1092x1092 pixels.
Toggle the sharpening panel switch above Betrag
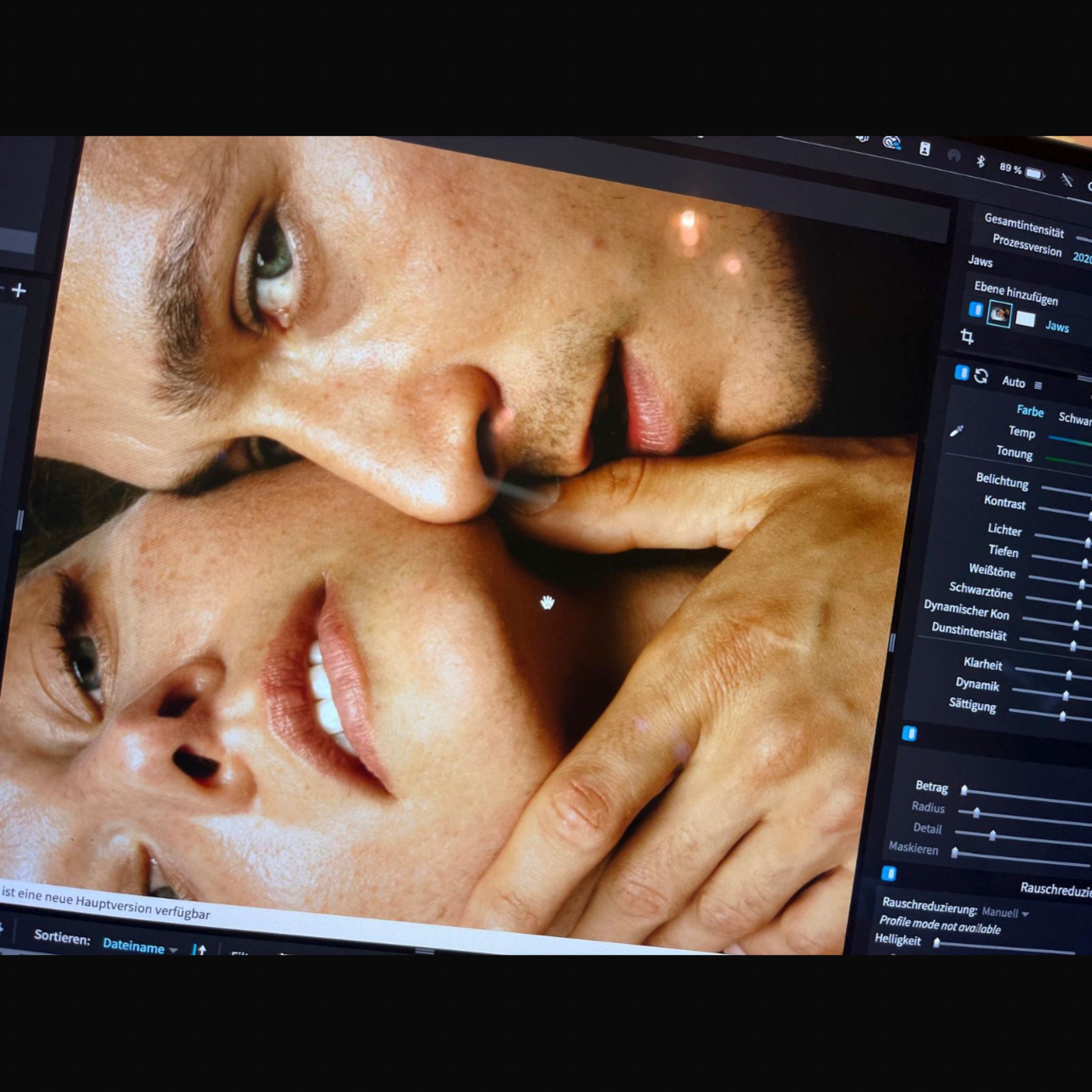coord(909,733)
